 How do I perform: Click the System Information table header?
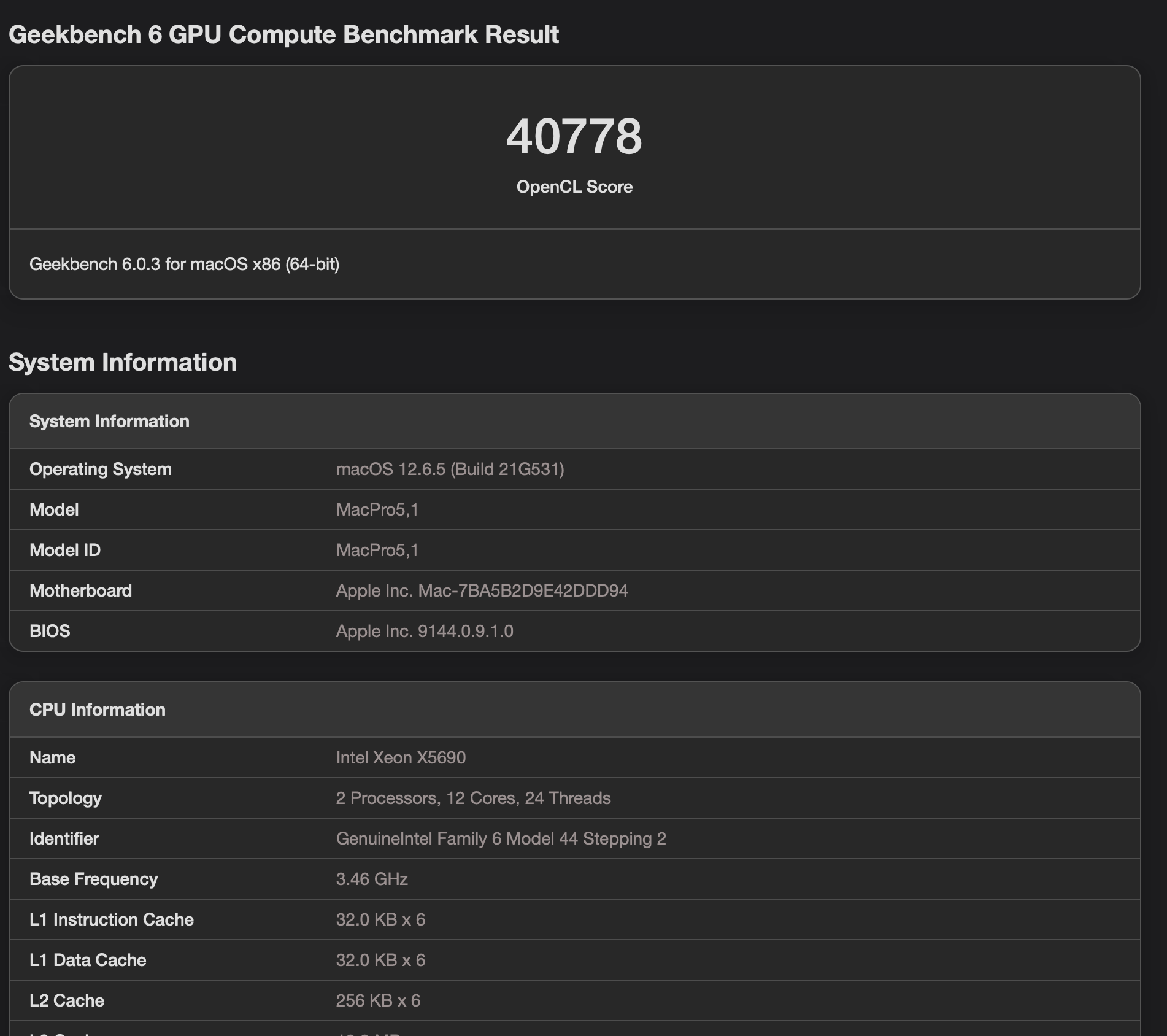[109, 421]
